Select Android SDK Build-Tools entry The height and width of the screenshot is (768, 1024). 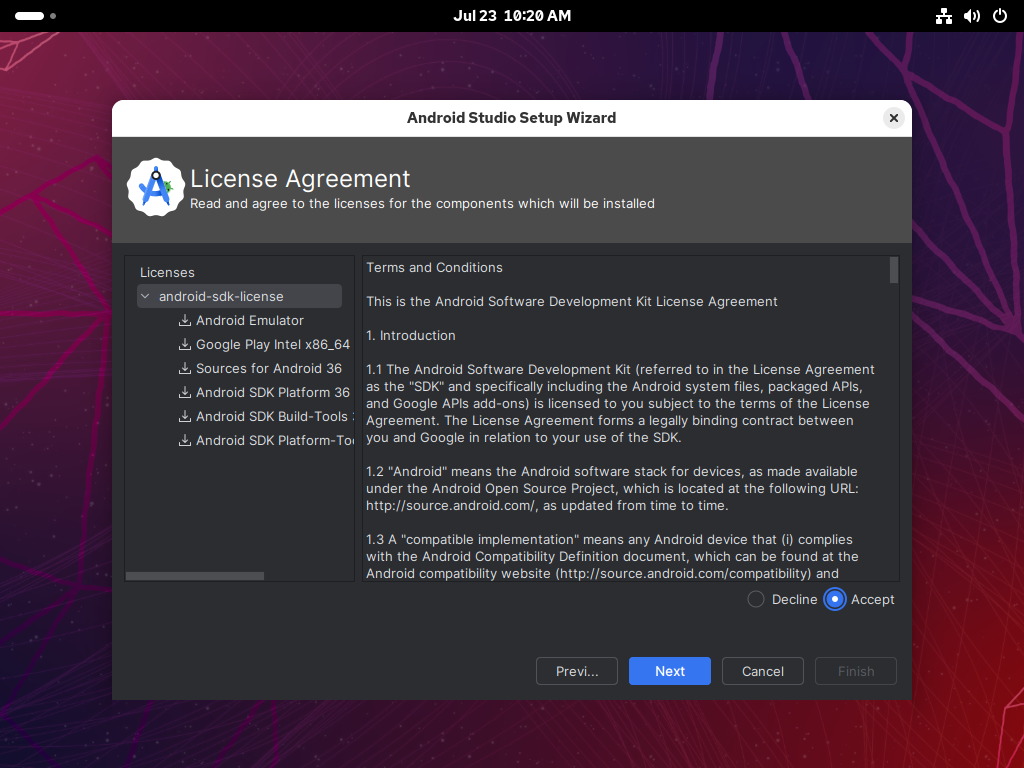[274, 417]
